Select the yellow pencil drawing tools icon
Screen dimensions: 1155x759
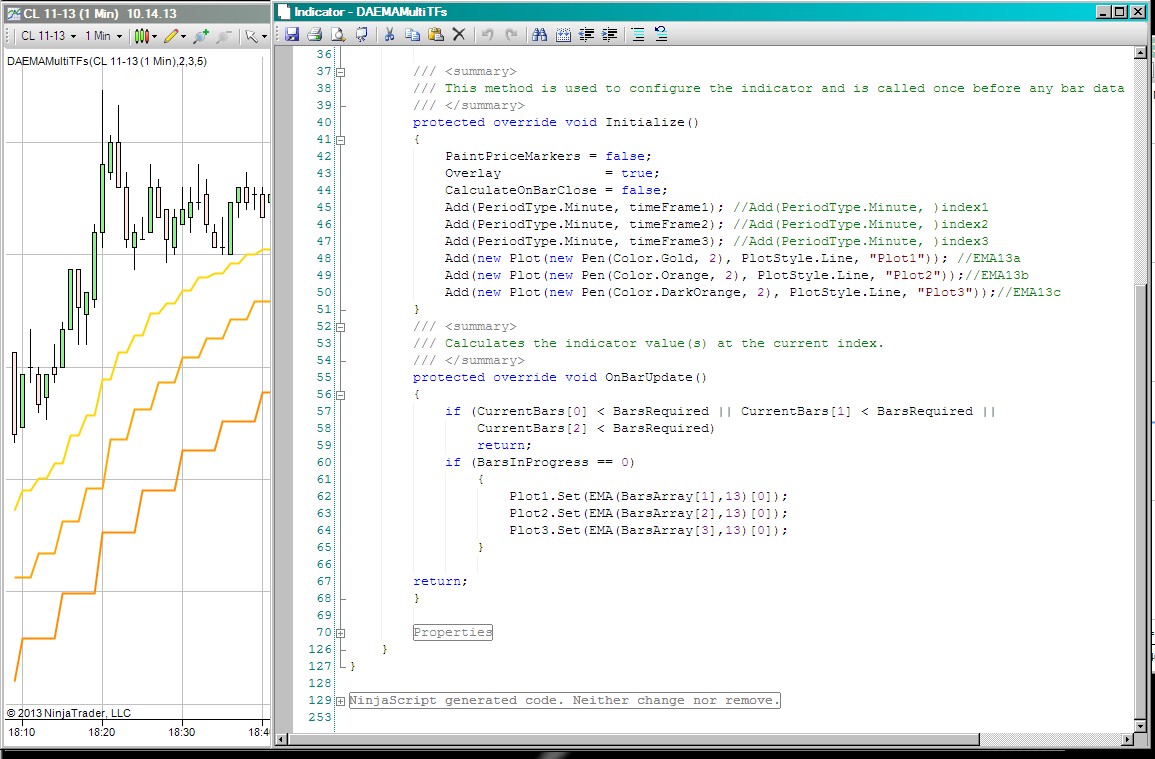click(171, 36)
